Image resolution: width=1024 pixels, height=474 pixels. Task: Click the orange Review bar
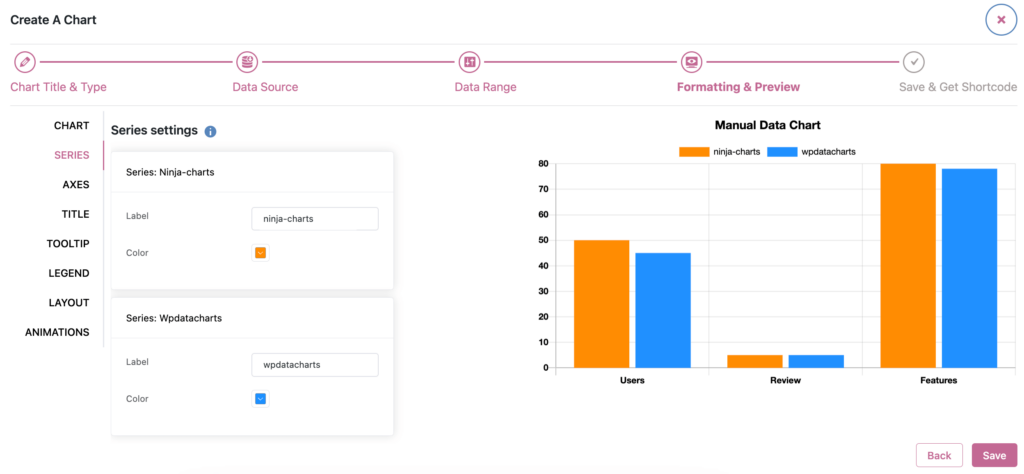[755, 361]
